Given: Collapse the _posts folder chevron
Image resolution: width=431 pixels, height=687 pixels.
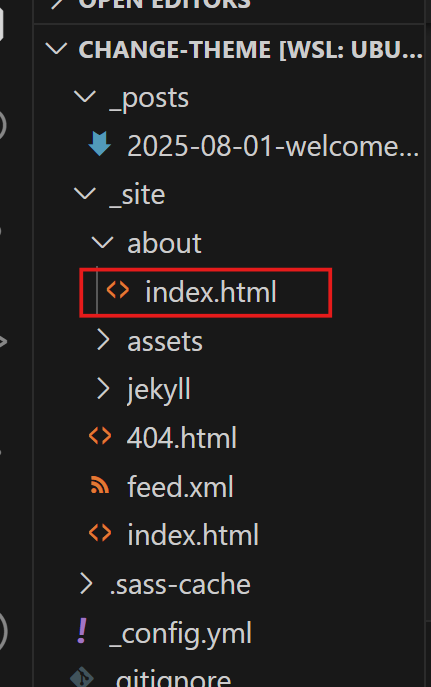Looking at the screenshot, I should tap(85, 97).
